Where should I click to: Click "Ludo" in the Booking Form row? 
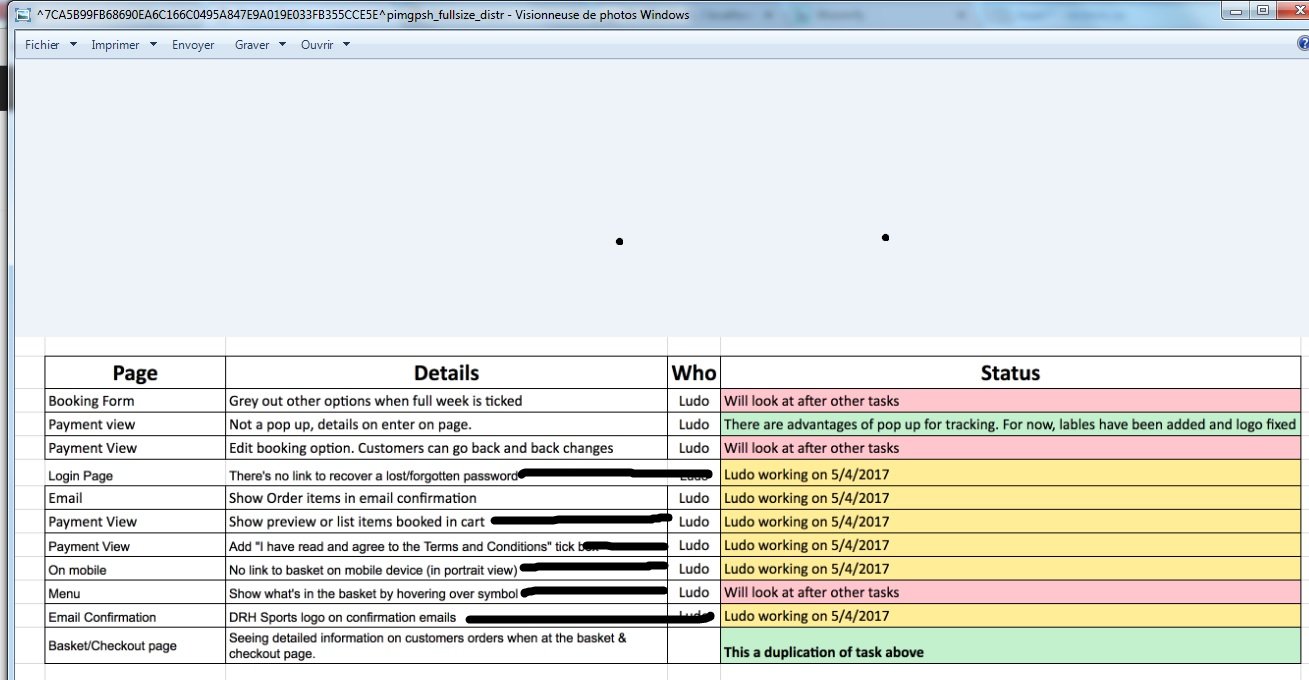(694, 401)
